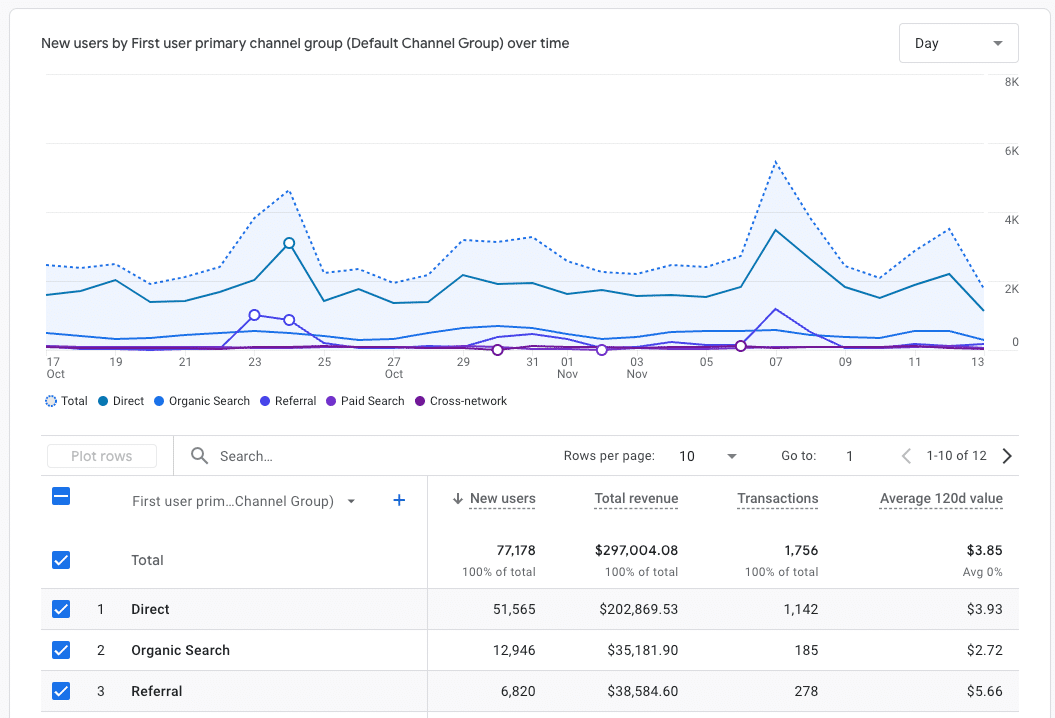Click the Cross-network legend dot
This screenshot has height=718, width=1055.
coord(420,401)
